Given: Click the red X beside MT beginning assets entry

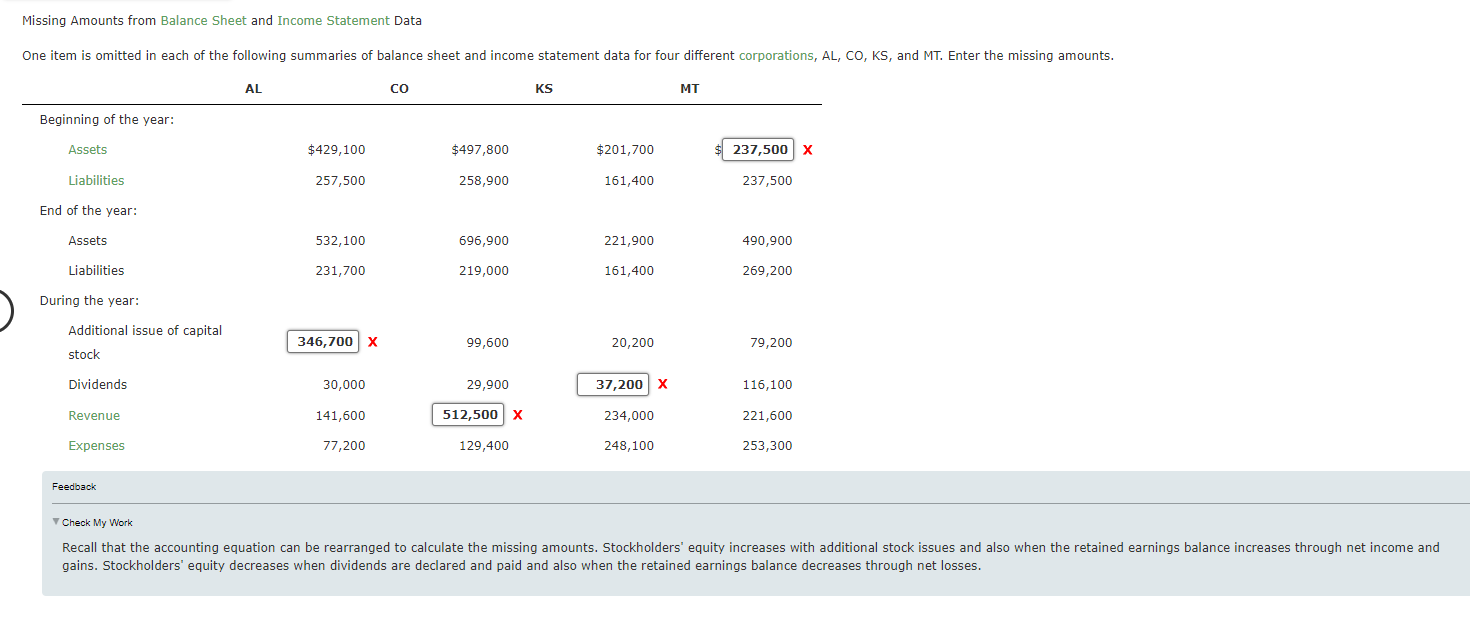Looking at the screenshot, I should coord(807,149).
